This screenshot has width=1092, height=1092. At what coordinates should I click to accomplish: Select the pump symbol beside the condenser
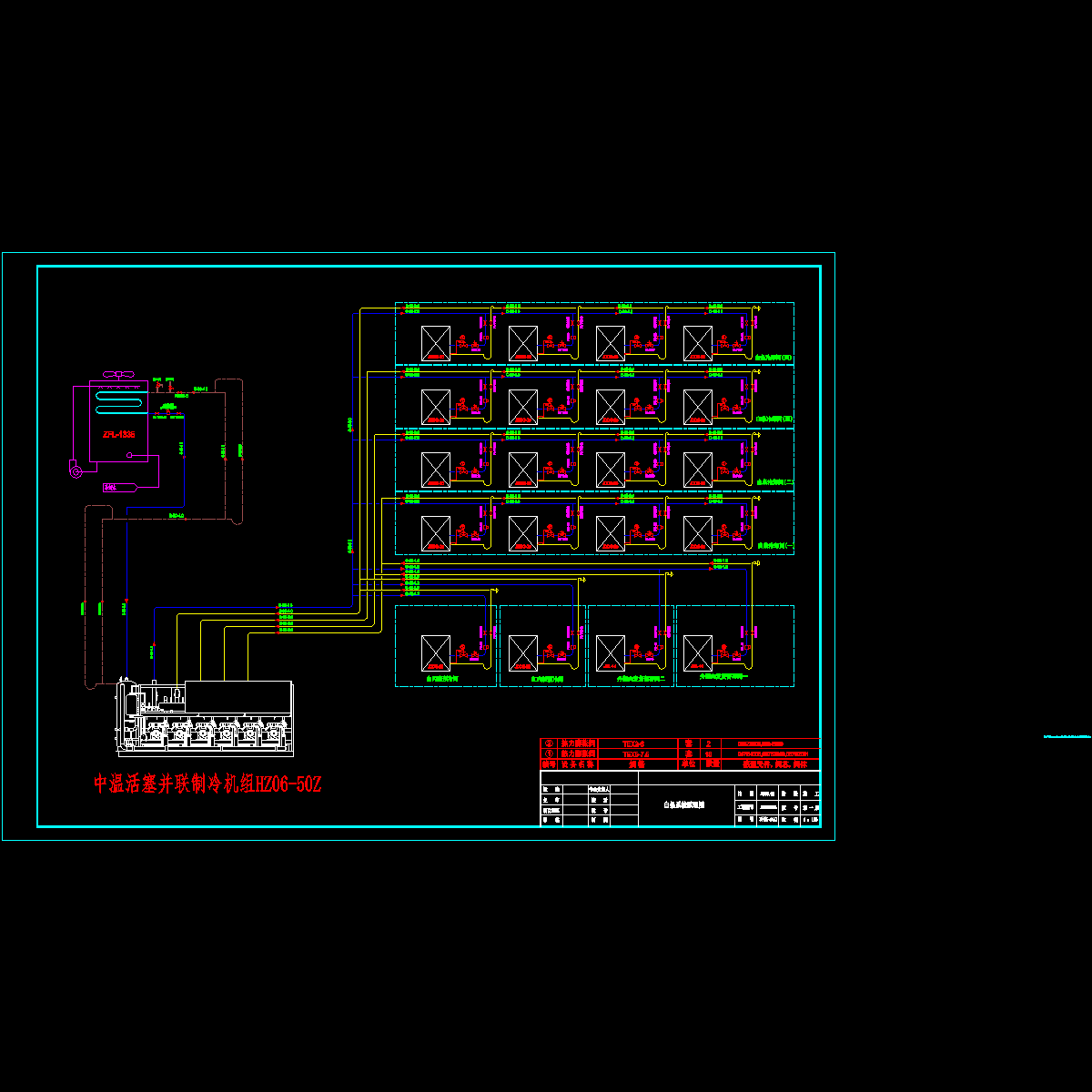[x=76, y=470]
